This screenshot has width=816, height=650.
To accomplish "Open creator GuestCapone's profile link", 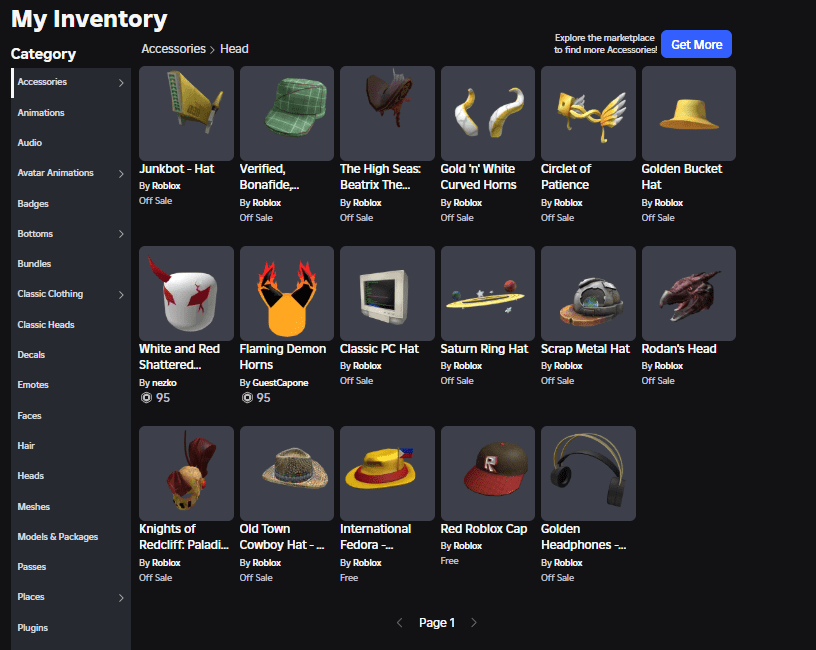I will pos(280,383).
